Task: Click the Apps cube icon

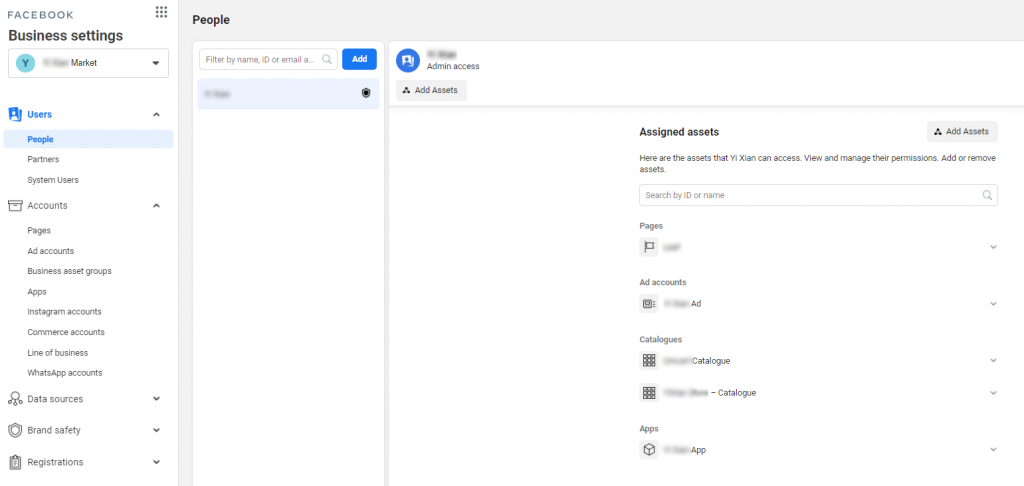Action: point(649,450)
